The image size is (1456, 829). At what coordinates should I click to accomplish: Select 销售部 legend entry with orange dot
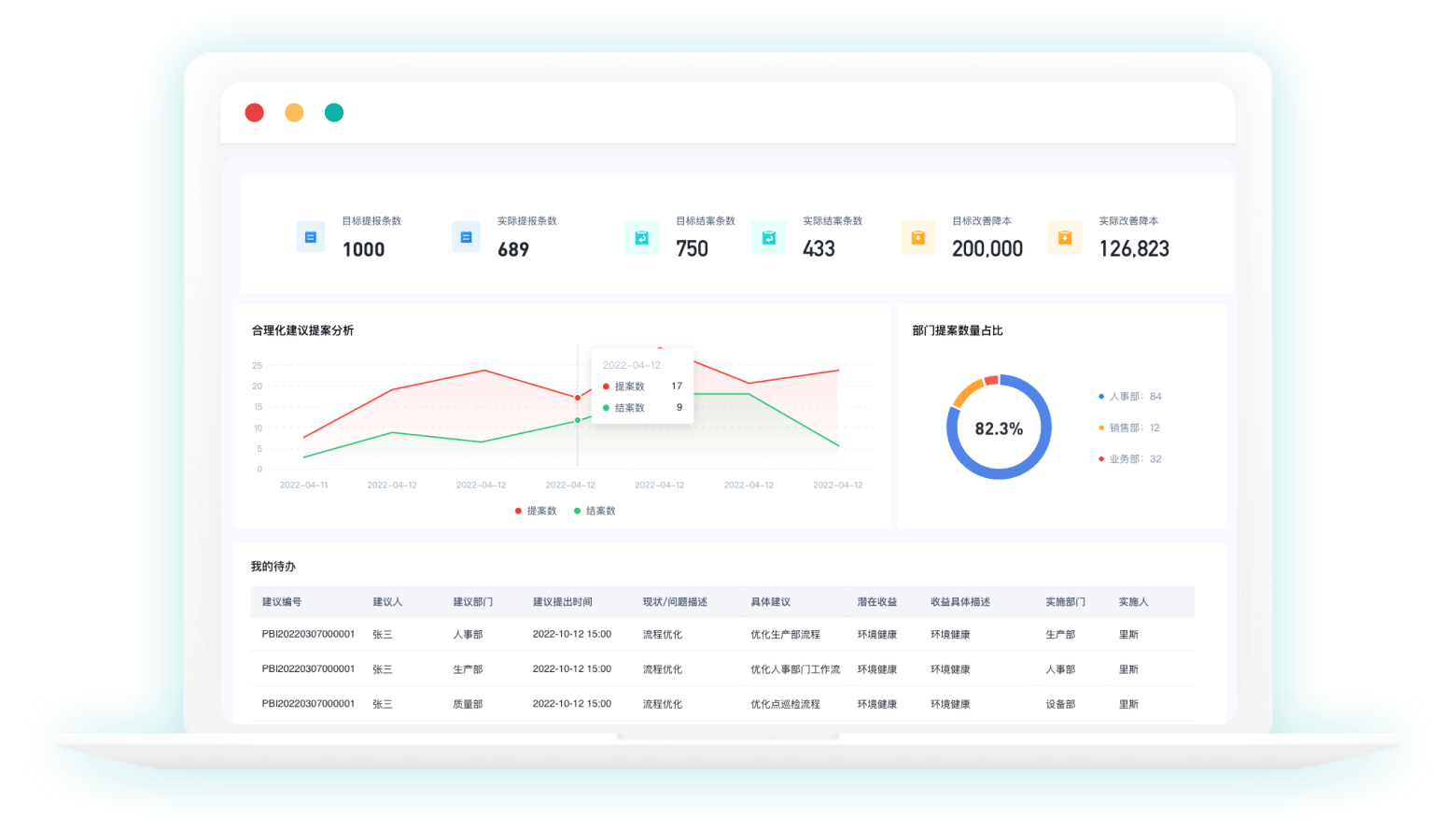(1128, 428)
